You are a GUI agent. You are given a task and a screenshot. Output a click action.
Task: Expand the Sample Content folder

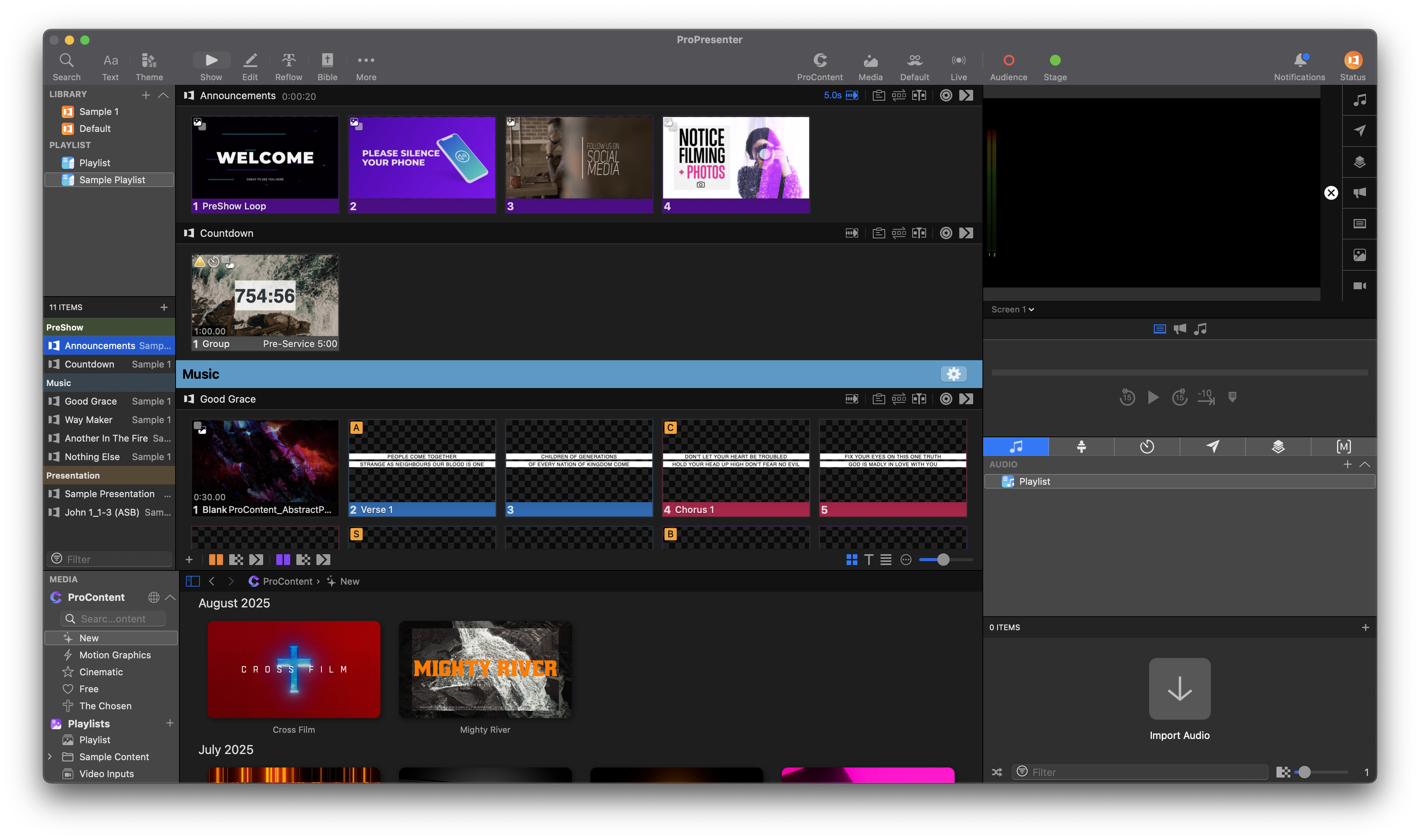[50, 756]
